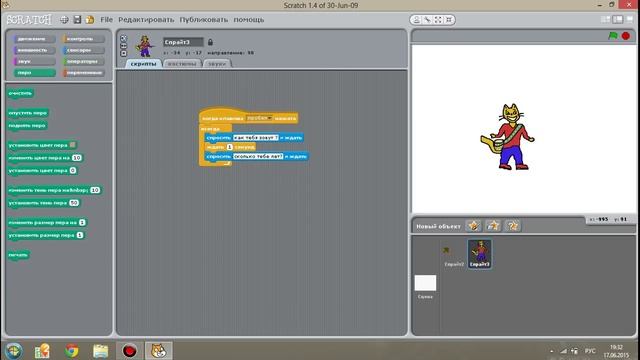
Task: Select the Duplicate stamp tool
Action: point(416,20)
